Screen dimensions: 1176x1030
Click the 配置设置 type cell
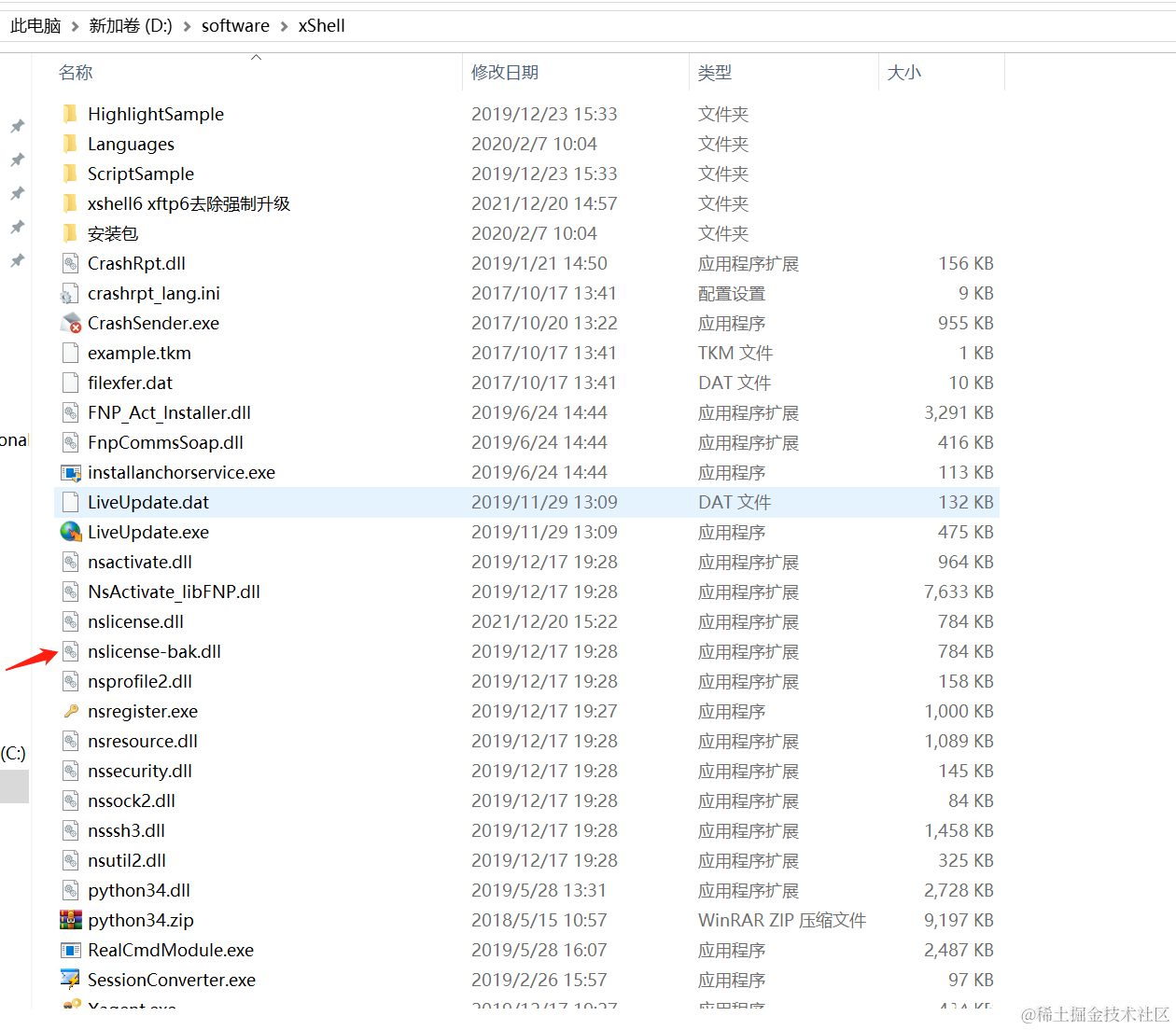732,293
